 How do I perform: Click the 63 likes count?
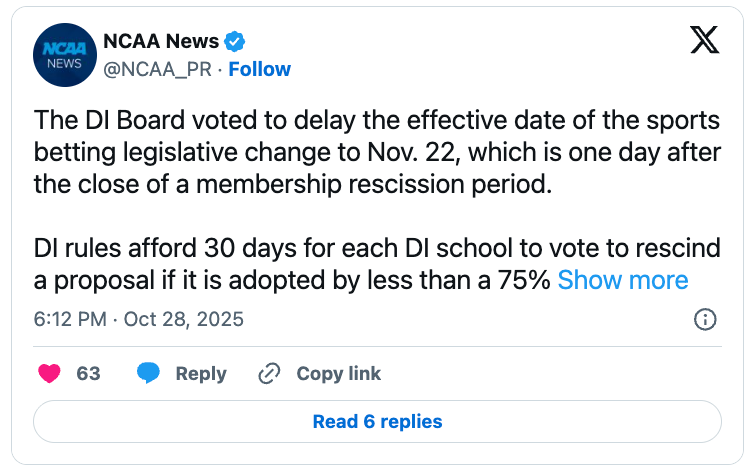click(x=88, y=374)
